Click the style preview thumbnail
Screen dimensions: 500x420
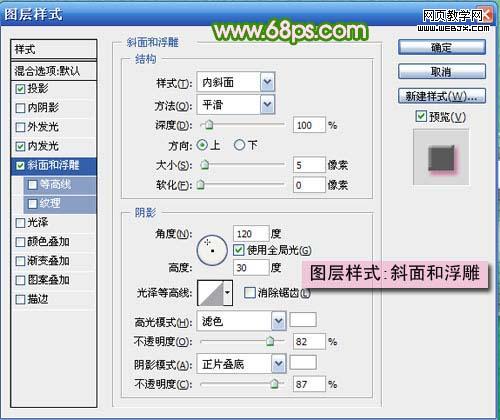(441, 157)
